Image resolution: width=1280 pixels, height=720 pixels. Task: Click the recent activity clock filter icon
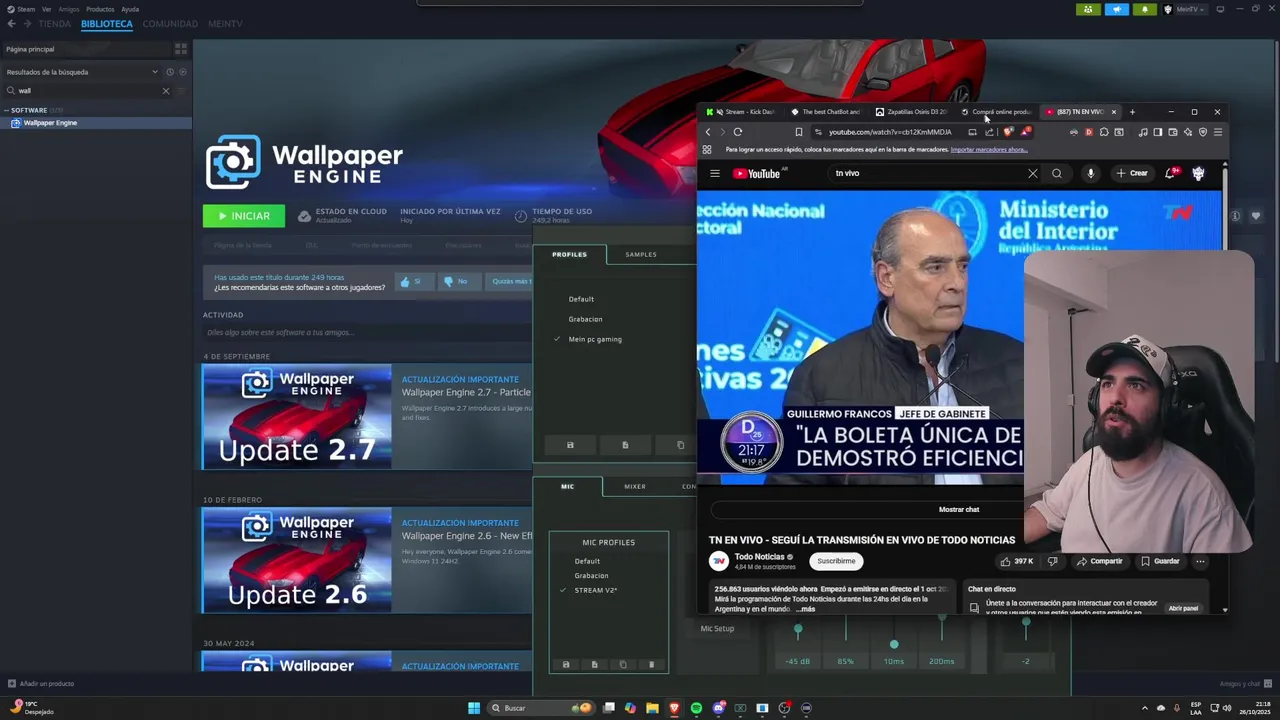(170, 72)
